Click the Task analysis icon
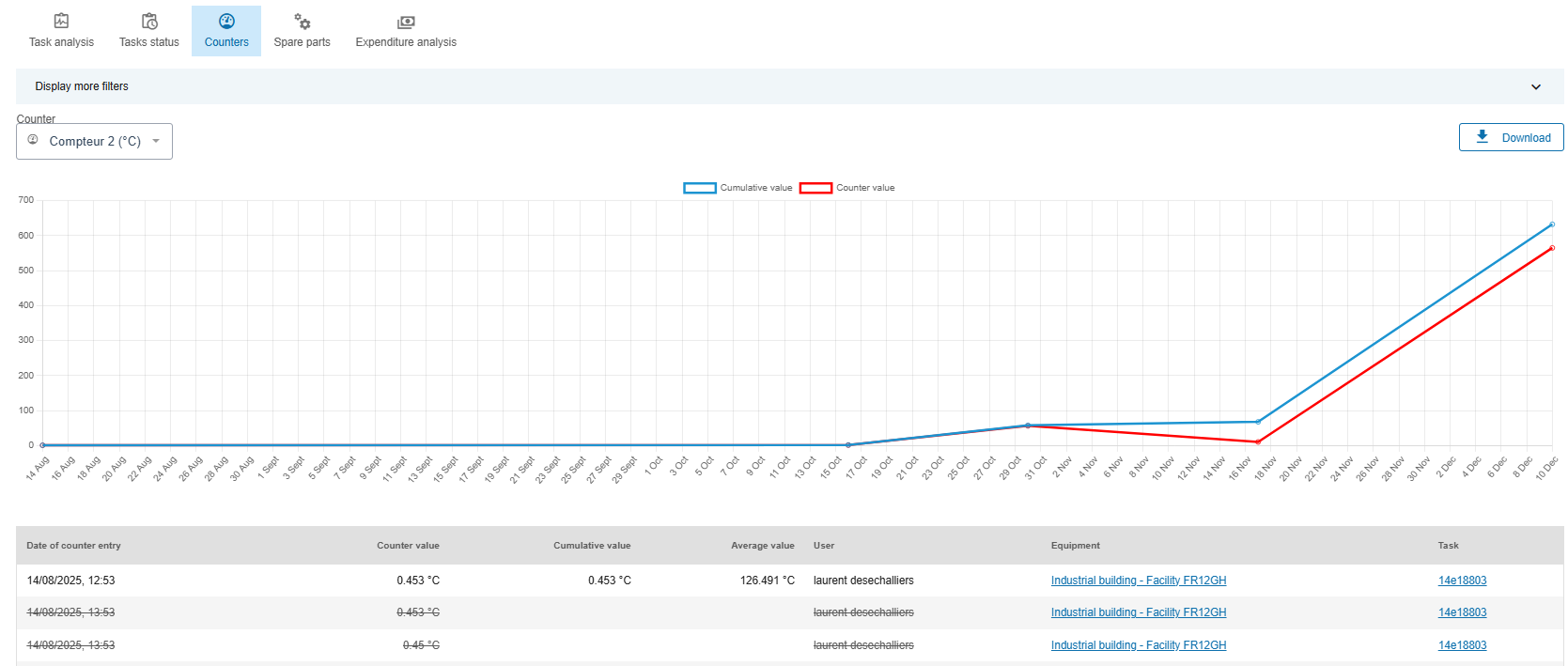 (61, 21)
